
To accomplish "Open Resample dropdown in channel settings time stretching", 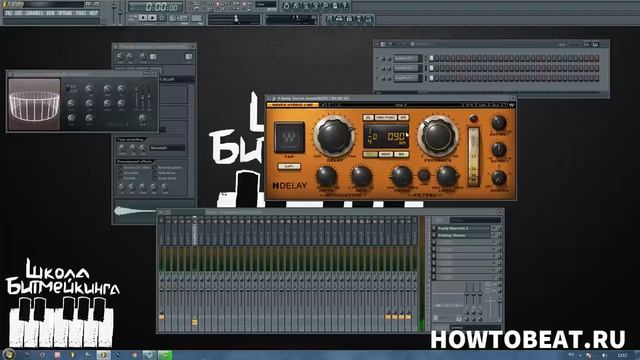I will [x=167, y=148].
